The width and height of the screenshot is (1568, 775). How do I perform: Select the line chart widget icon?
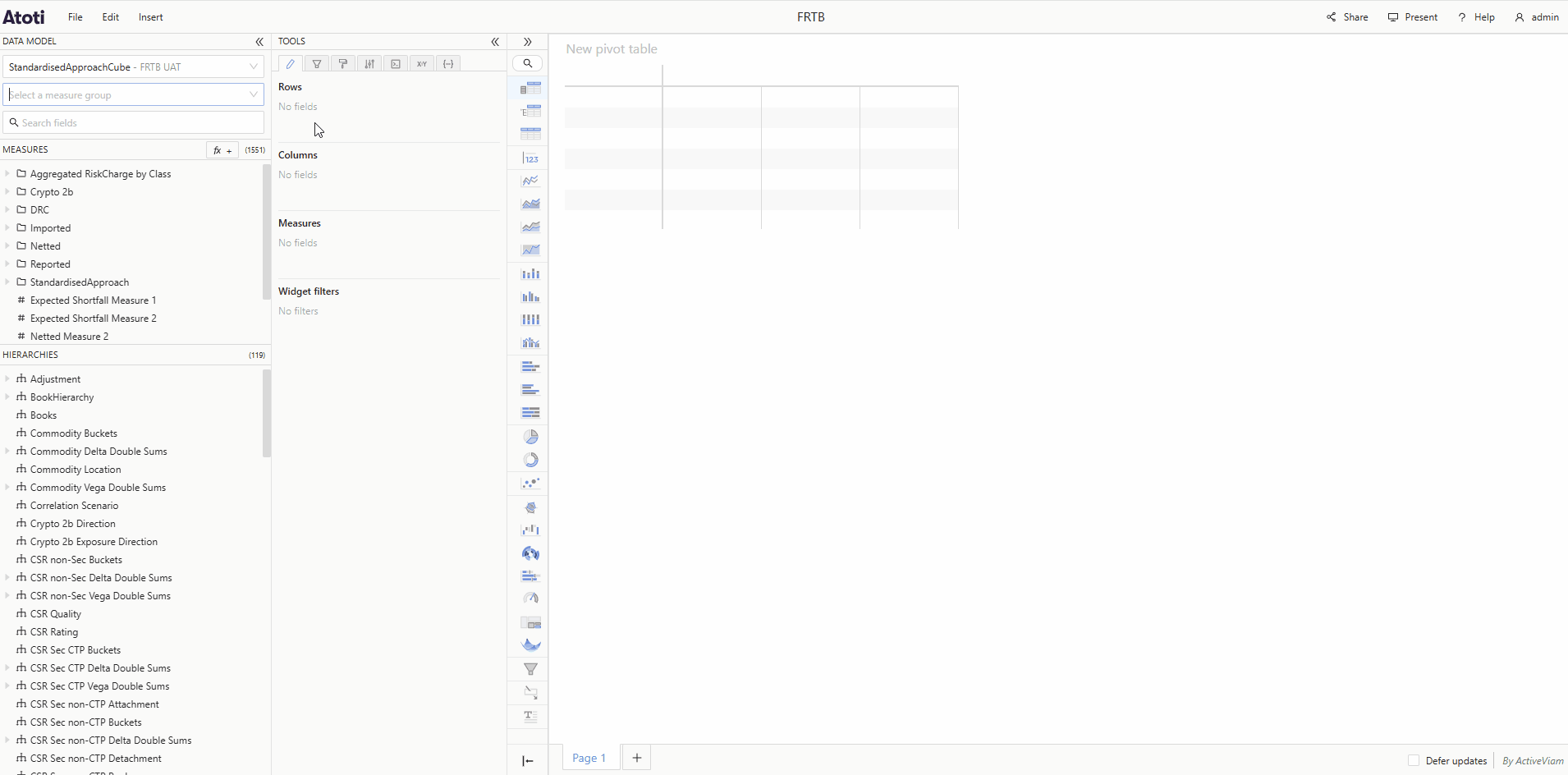pos(531,181)
